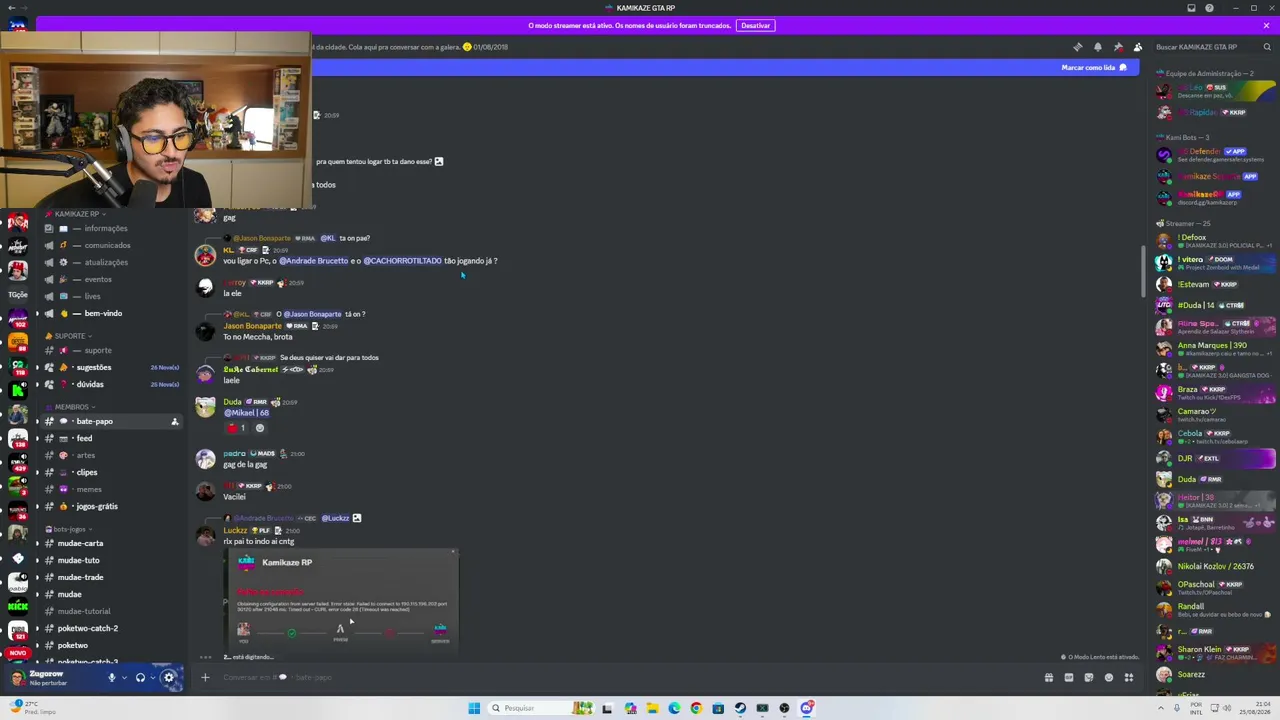Open the Windows Start menu
The height and width of the screenshot is (720, 1280).
coord(474,708)
